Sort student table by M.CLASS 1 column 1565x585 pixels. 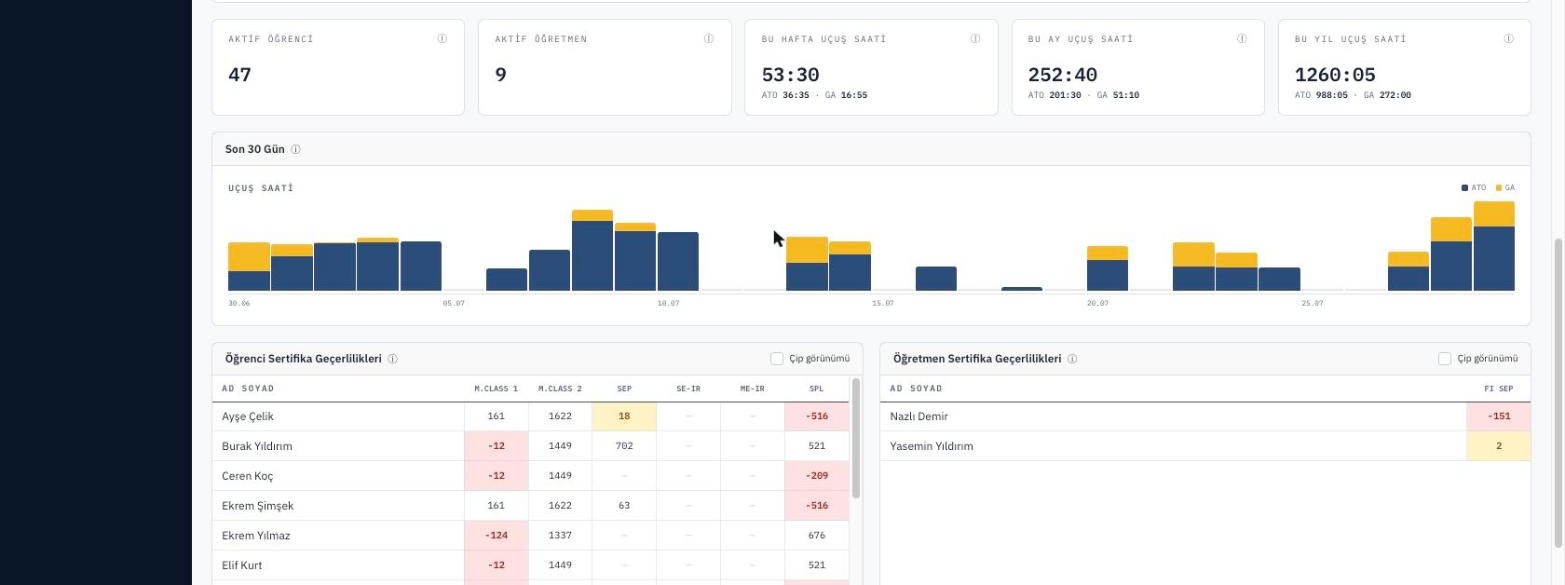coord(496,389)
